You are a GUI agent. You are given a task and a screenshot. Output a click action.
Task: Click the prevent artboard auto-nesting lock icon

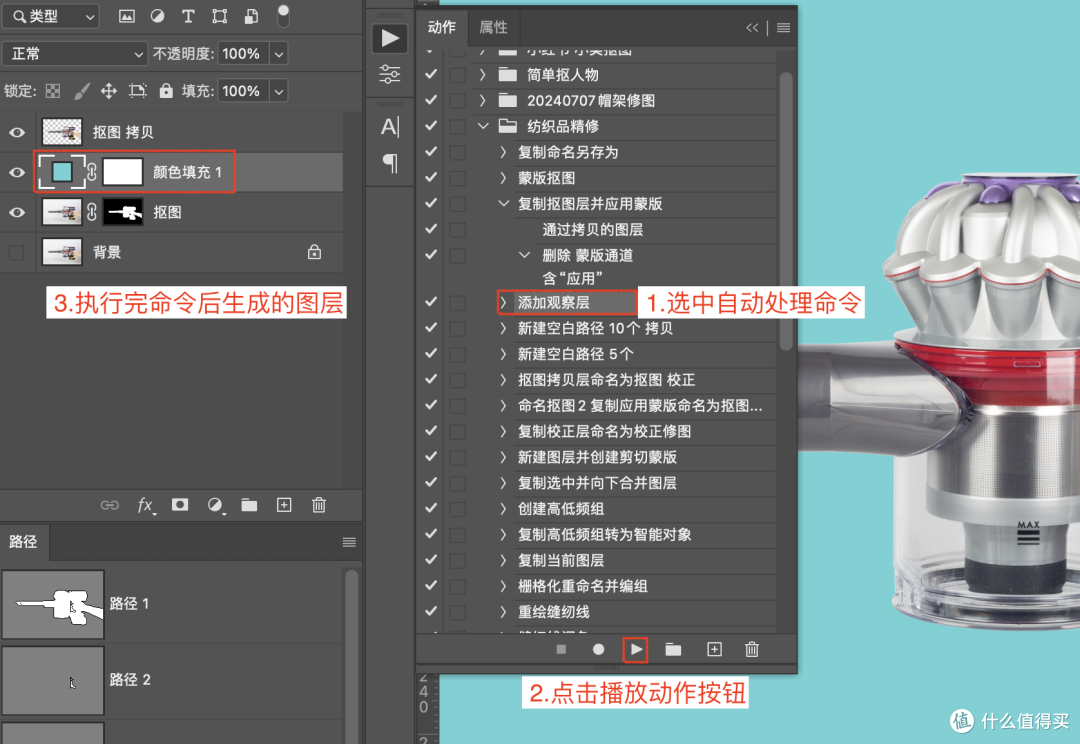pyautogui.click(x=138, y=91)
